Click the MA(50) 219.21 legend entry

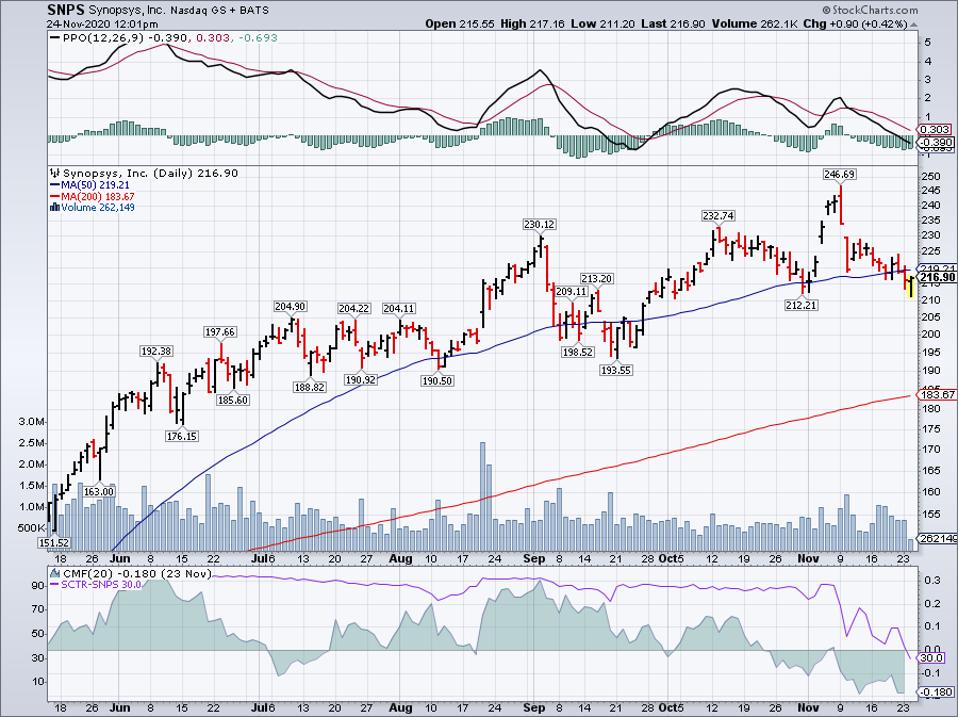[95, 185]
